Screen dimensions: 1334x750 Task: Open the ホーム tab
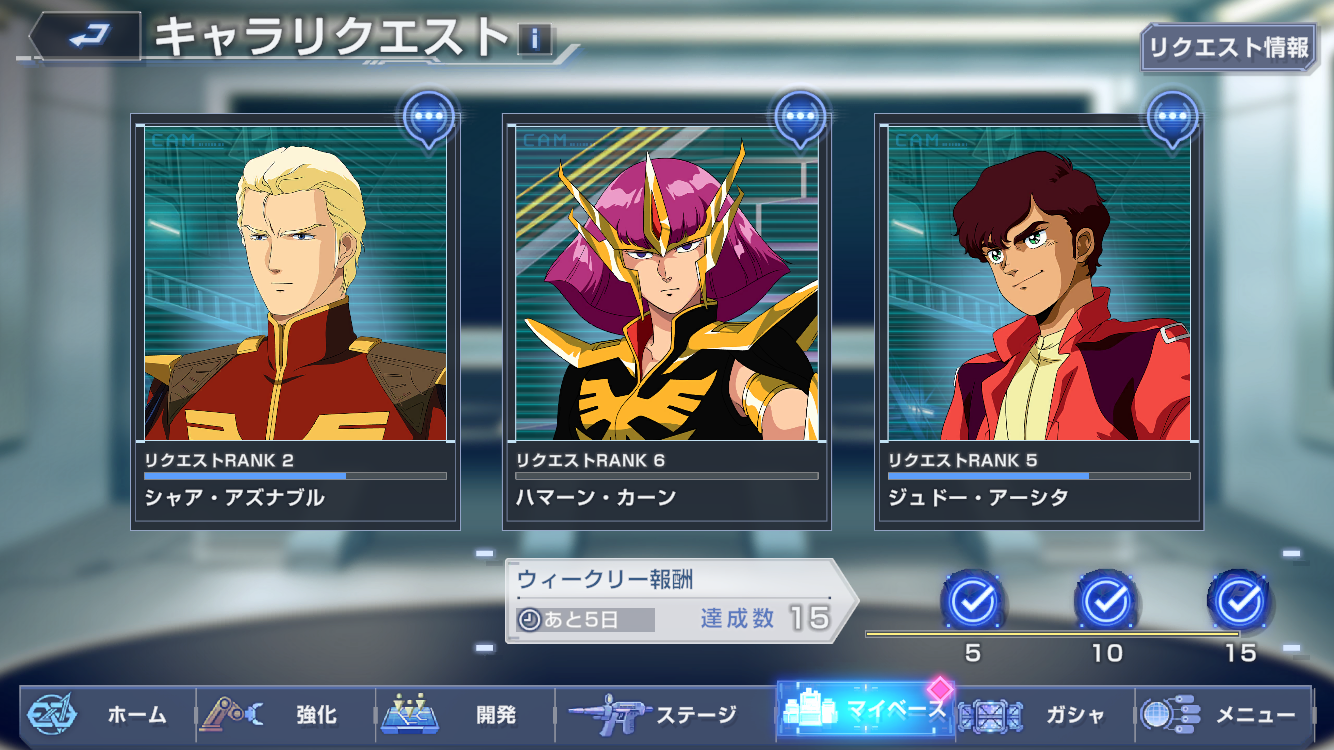[107, 715]
